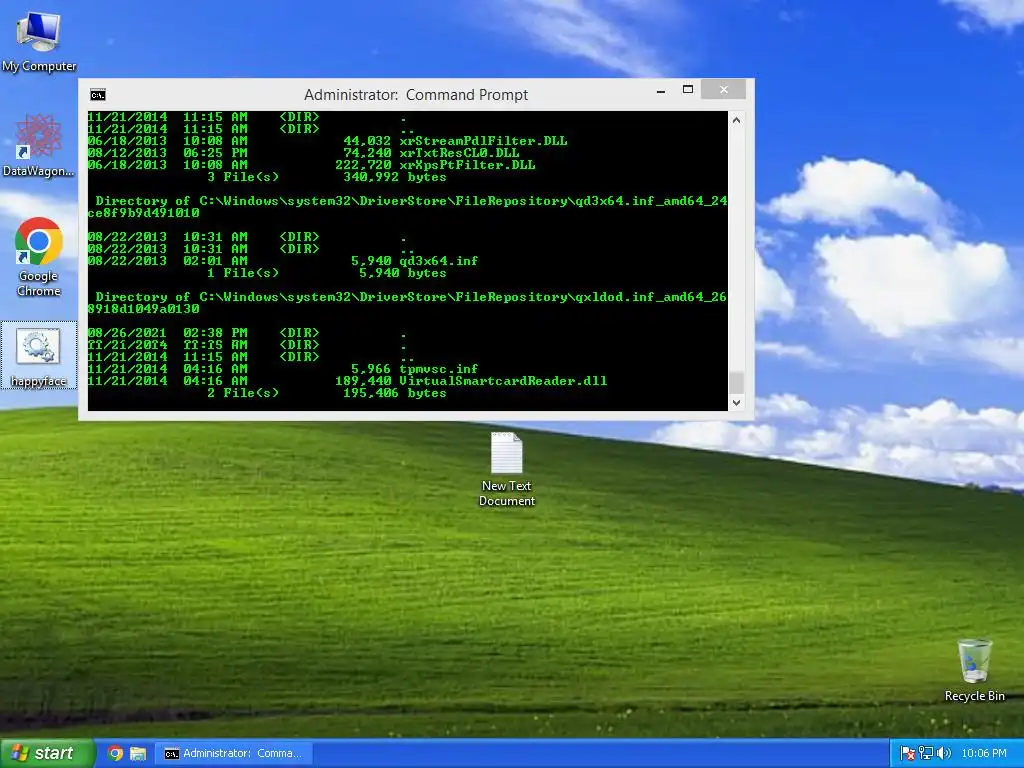Click the qd3x64.inf file entry

283,261
